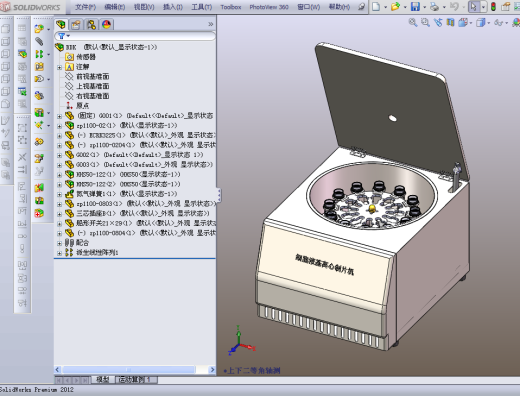Image resolution: width=520 pixels, height=396 pixels.
Task: Switch to the PropertyManager tab icon
Action: [76, 24]
